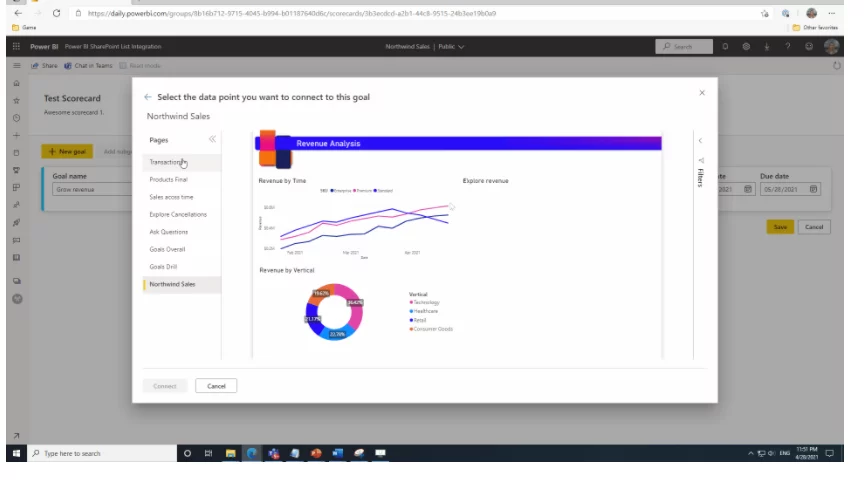The width and height of the screenshot is (867, 480).
Task: Open the Windows Action Center
Action: 829,453
